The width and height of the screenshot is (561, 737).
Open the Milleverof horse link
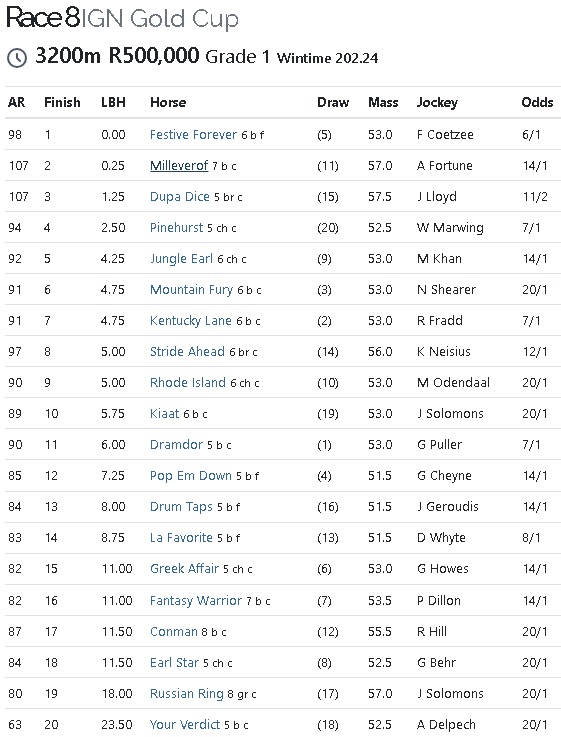pos(179,166)
